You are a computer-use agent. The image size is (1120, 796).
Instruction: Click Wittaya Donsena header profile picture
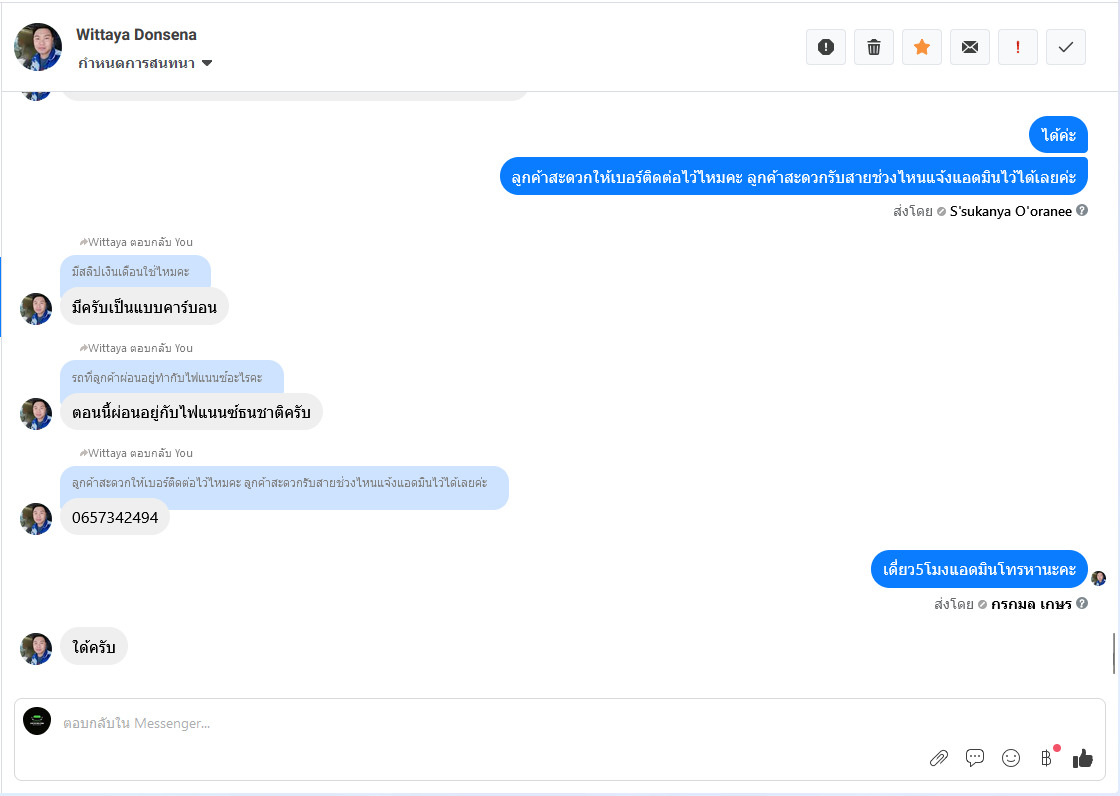[38, 47]
